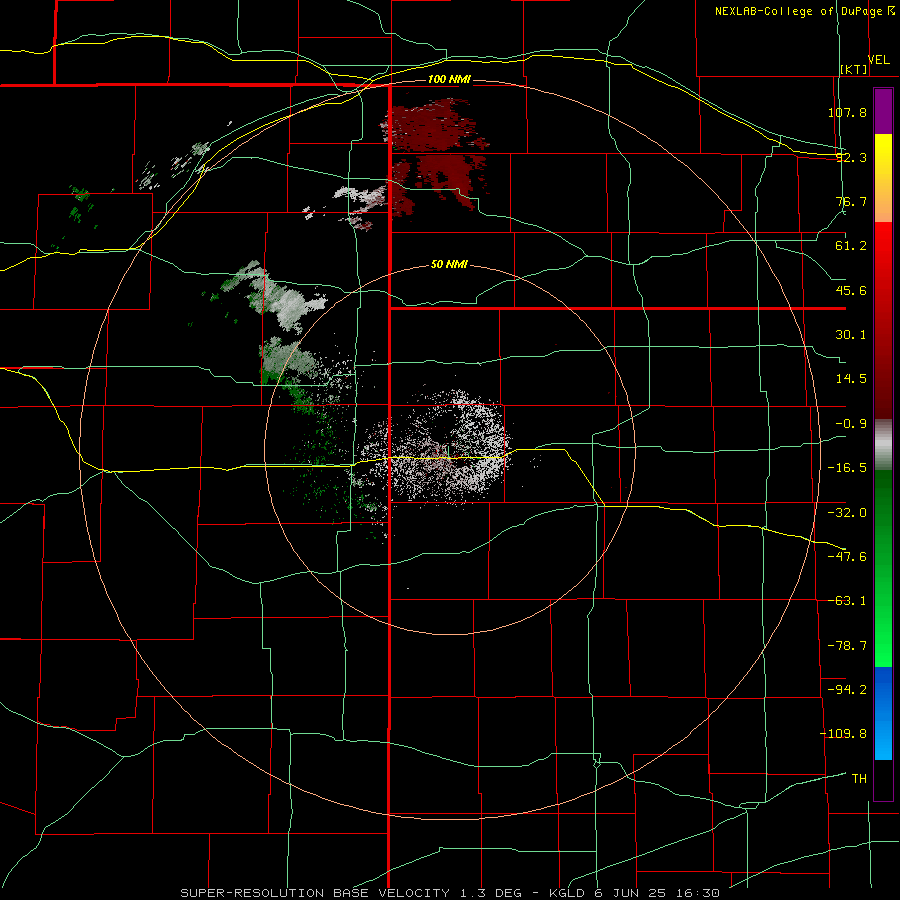Click the TH label below the scale
The image size is (900, 900).
click(x=859, y=778)
